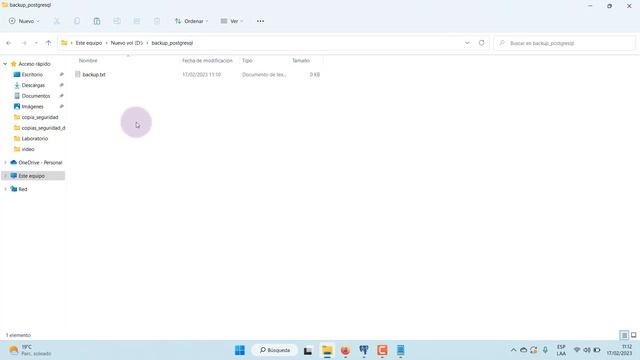Collapse the Acceso rápido tree node

[x=5, y=64]
